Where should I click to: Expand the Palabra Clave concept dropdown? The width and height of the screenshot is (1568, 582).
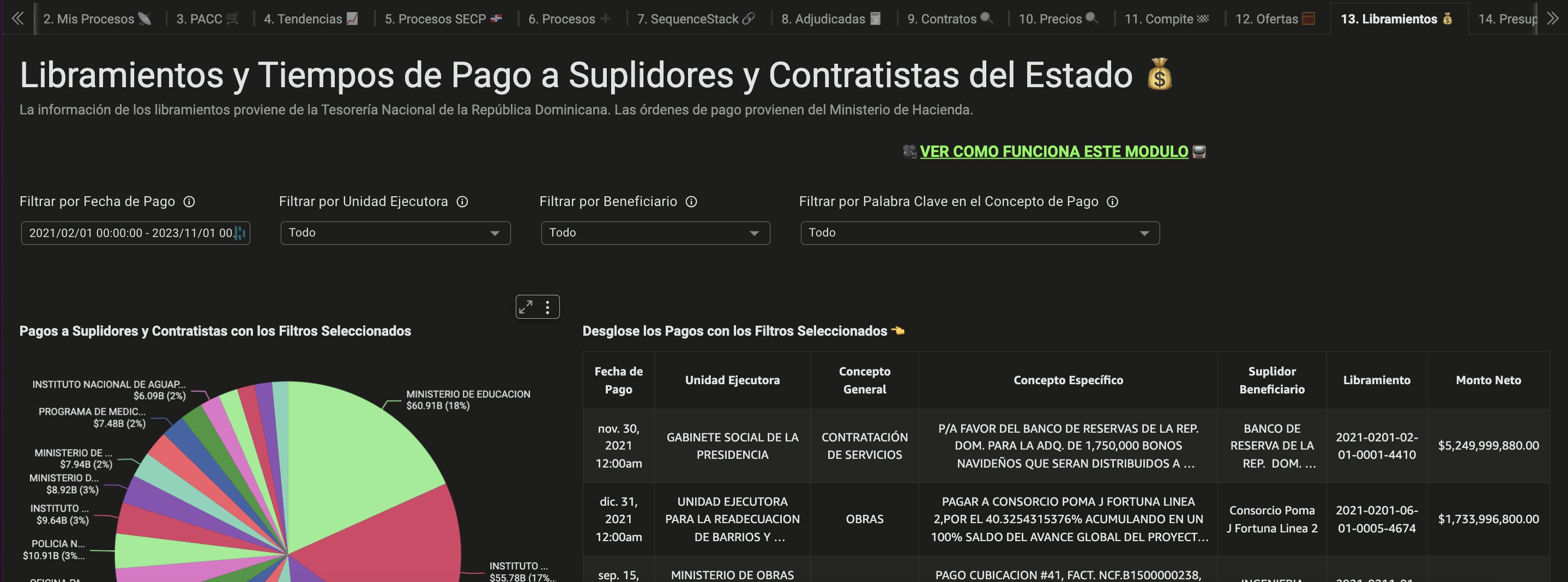[980, 233]
